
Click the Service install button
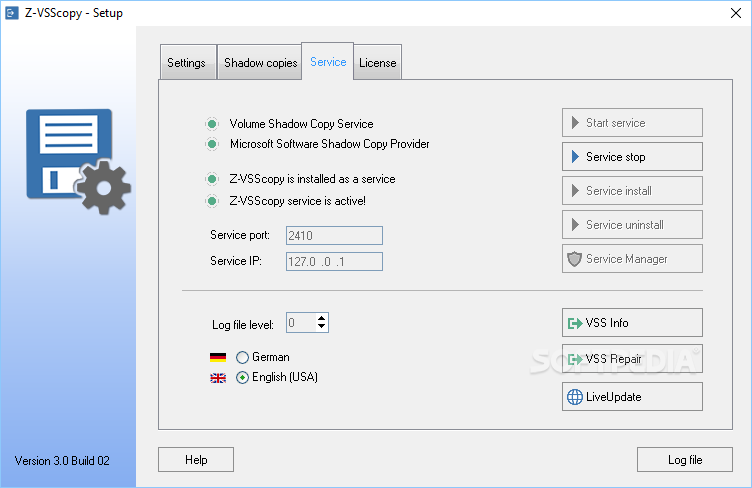pyautogui.click(x=632, y=191)
